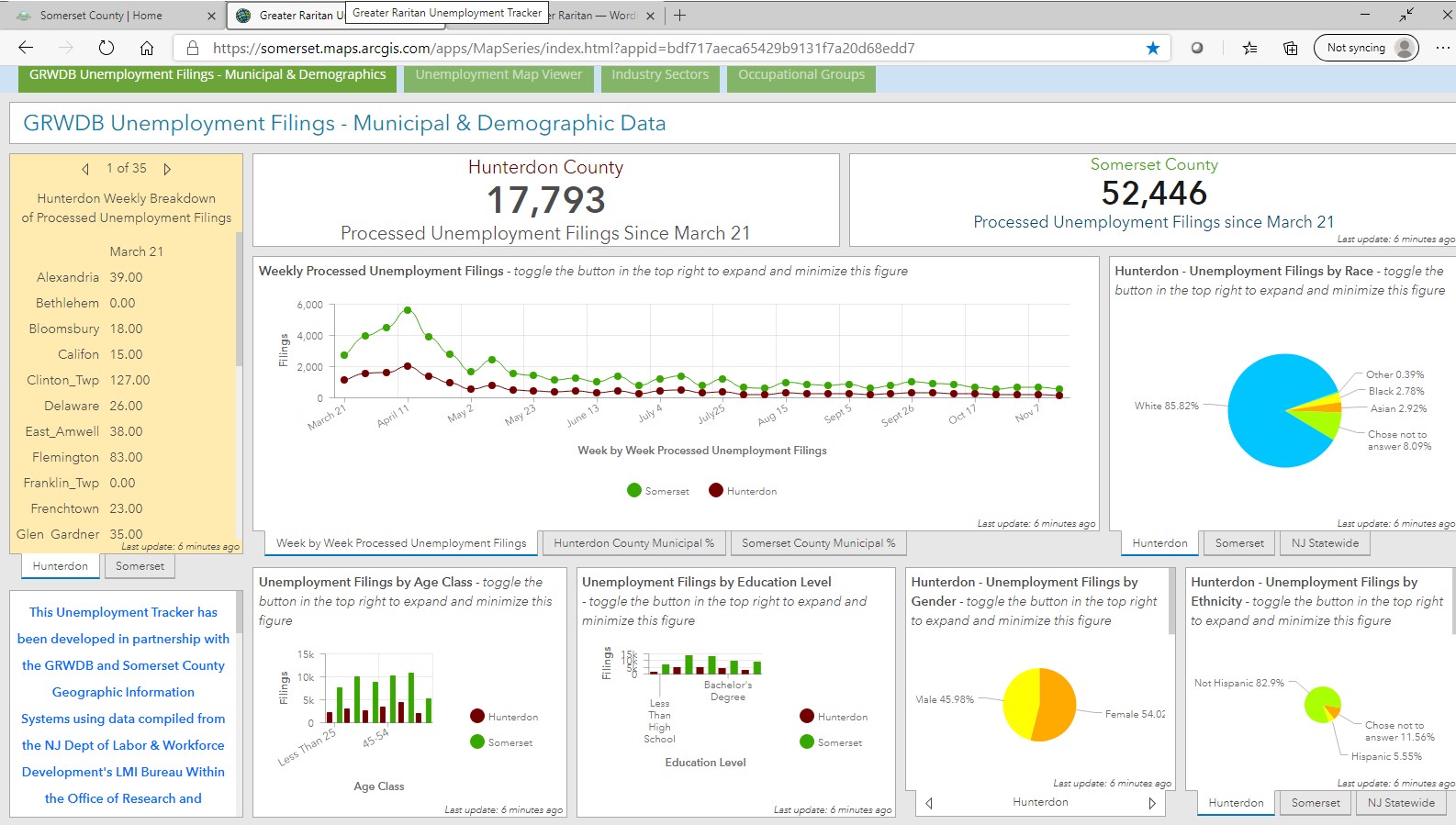The image size is (1456, 825).
Task: Open the Industry Sectors tab
Action: point(660,75)
